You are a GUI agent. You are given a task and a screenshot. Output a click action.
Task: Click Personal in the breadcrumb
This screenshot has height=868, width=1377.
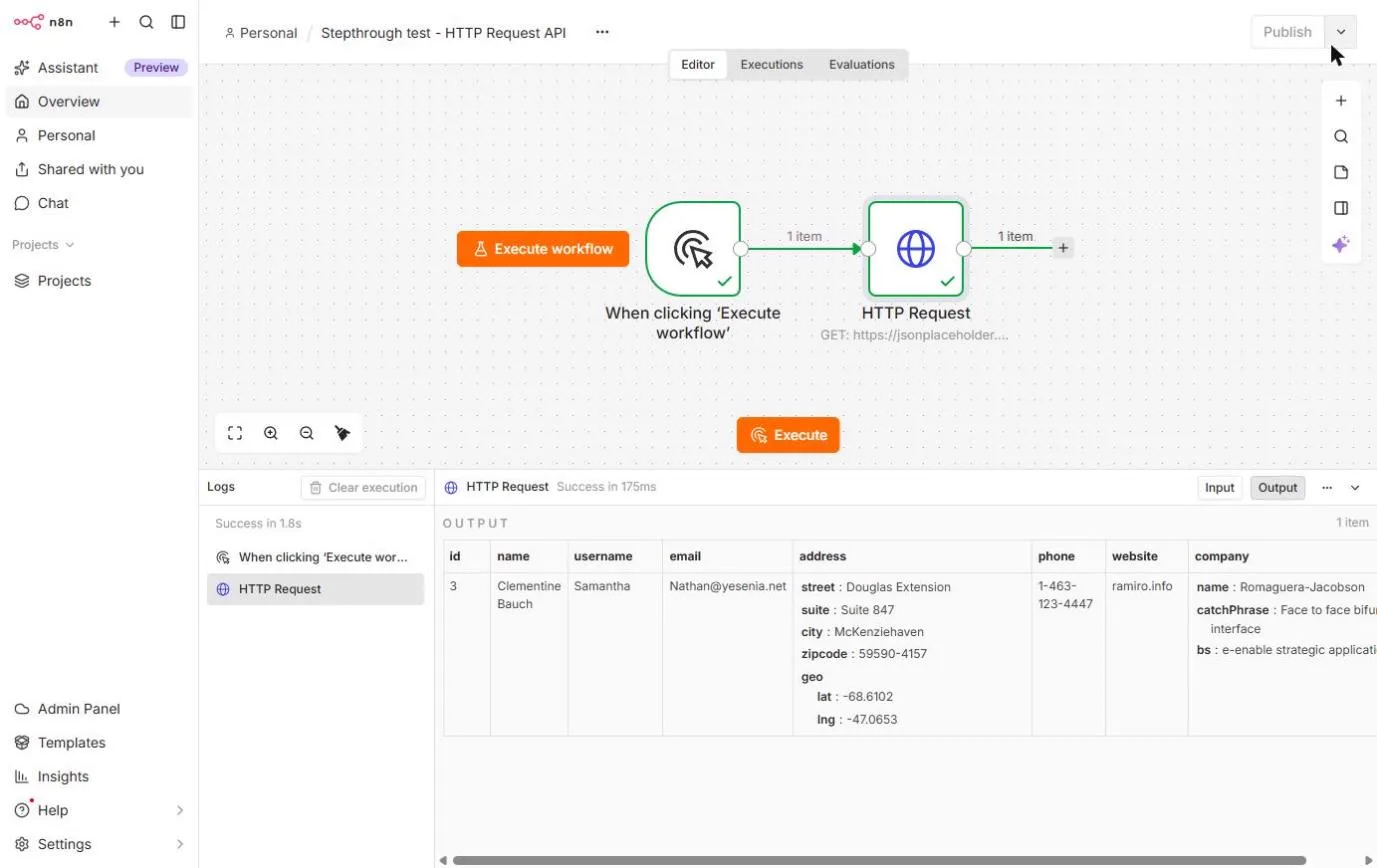tap(261, 33)
